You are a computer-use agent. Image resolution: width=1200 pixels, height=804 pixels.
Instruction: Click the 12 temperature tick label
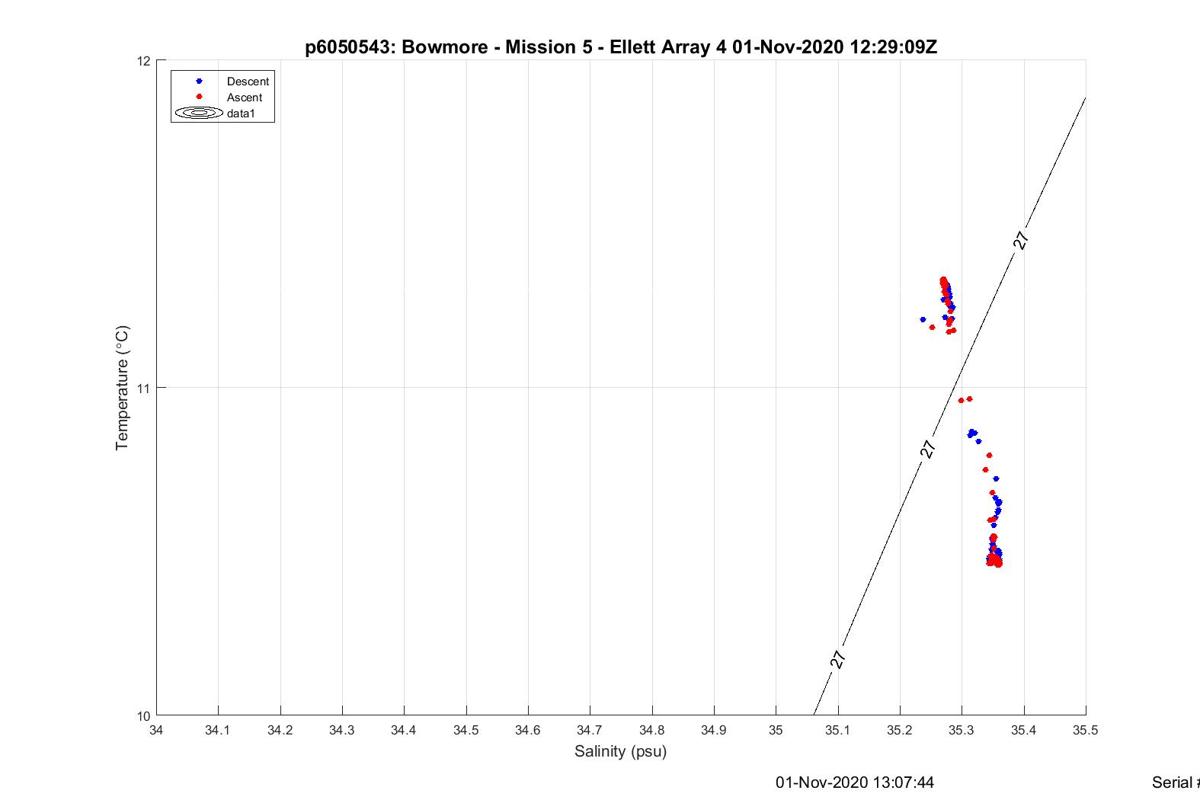tap(143, 61)
